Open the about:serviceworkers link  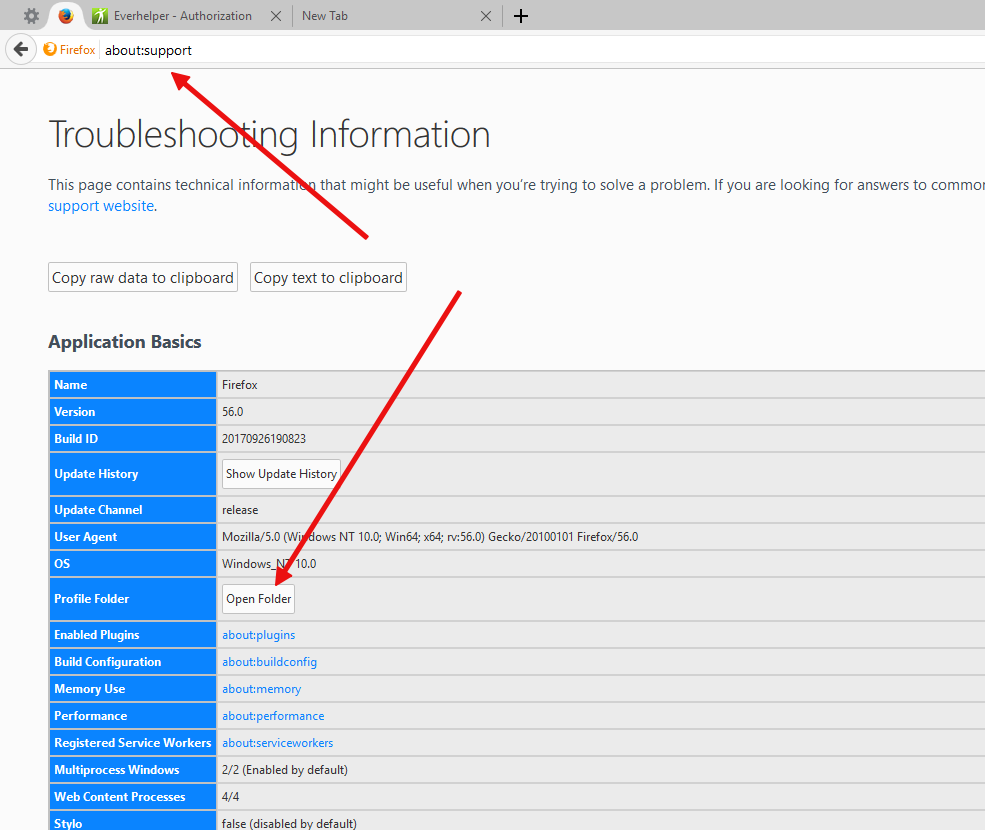(278, 743)
